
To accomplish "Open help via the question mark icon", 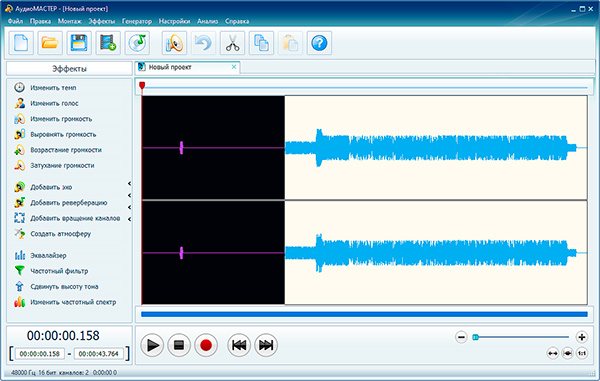I will click(319, 43).
